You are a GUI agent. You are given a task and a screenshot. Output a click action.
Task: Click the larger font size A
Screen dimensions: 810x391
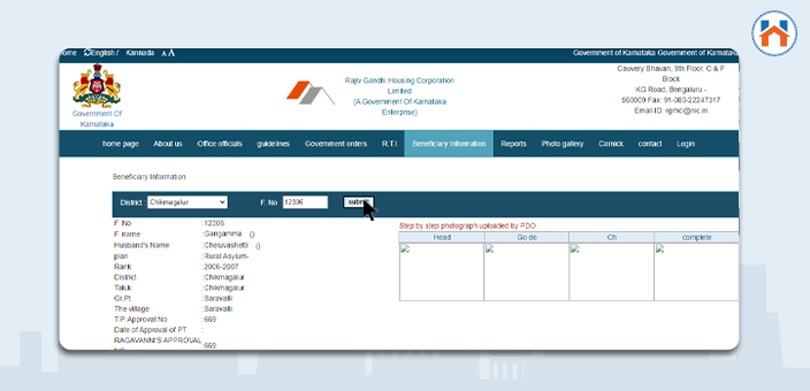coord(171,53)
